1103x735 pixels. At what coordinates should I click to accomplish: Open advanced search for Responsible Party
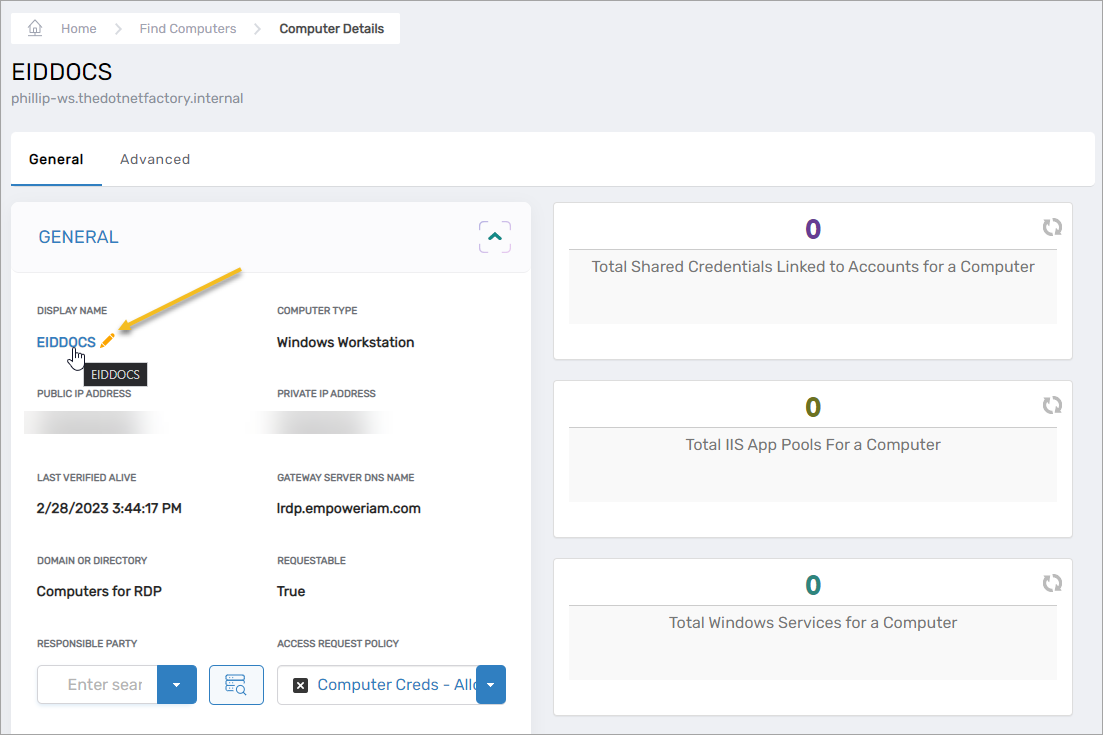(x=236, y=685)
